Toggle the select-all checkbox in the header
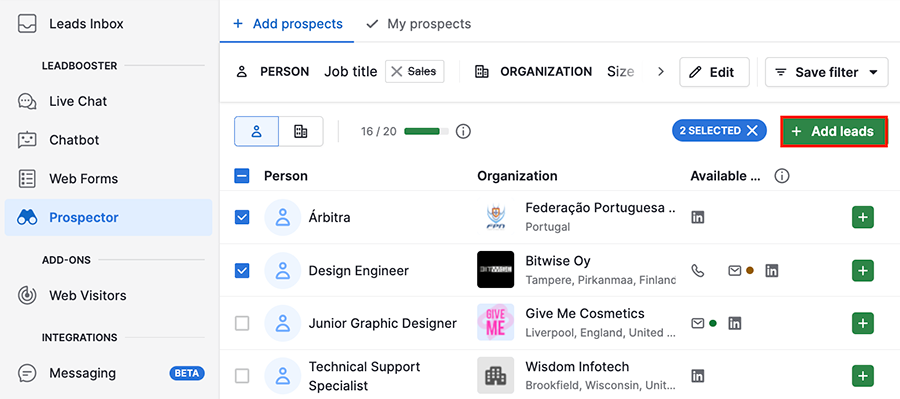 pyautogui.click(x=242, y=176)
